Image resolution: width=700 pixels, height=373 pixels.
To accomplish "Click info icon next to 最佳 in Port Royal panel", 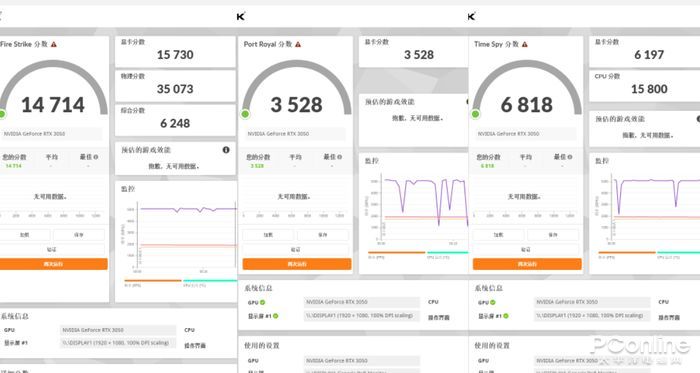I will pyautogui.click(x=340, y=157).
